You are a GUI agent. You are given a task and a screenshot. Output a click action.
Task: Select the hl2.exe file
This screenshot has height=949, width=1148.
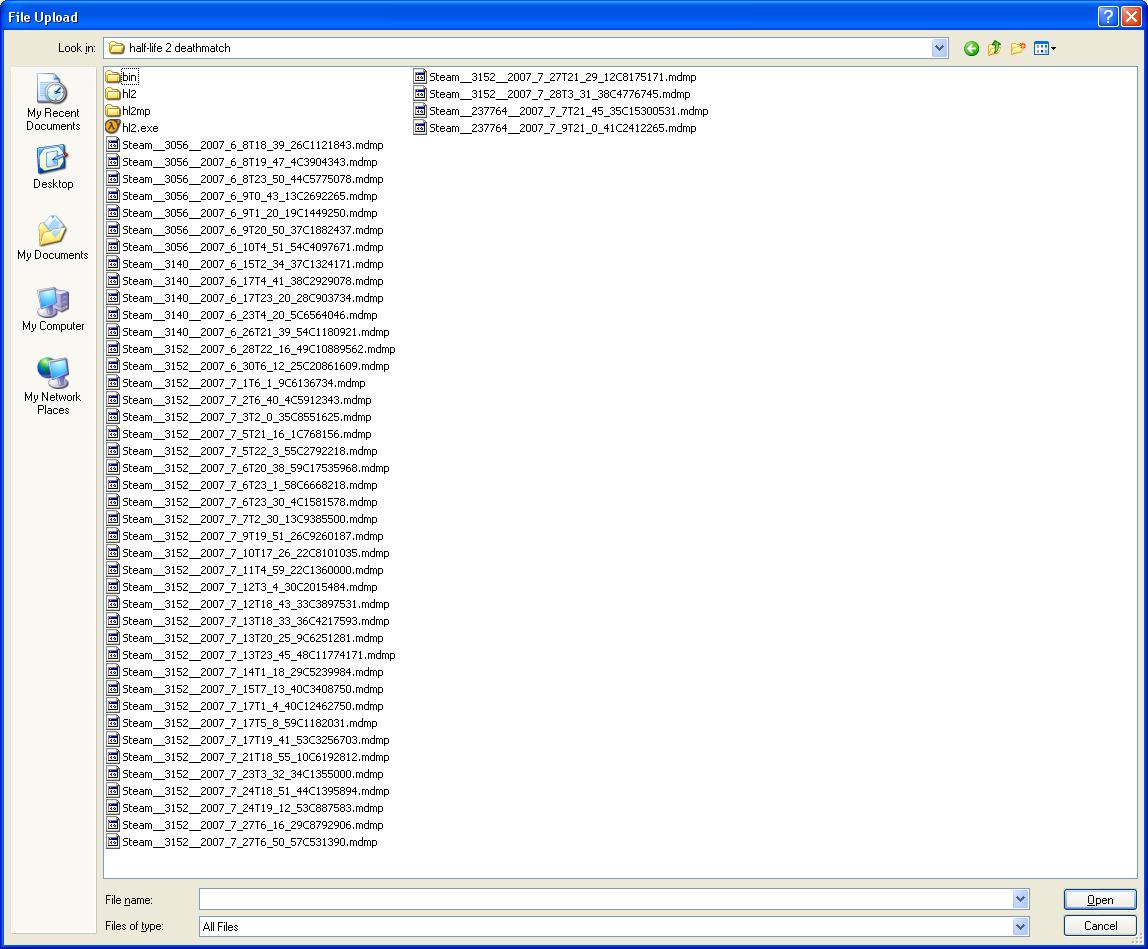139,128
